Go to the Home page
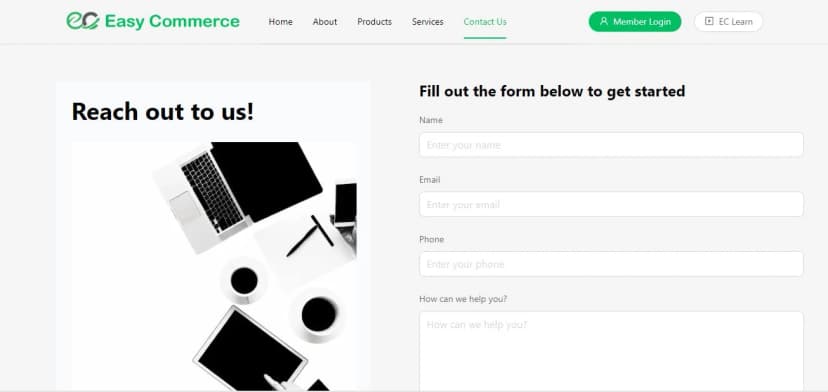Screen dimensions: 828x392 click(x=280, y=22)
